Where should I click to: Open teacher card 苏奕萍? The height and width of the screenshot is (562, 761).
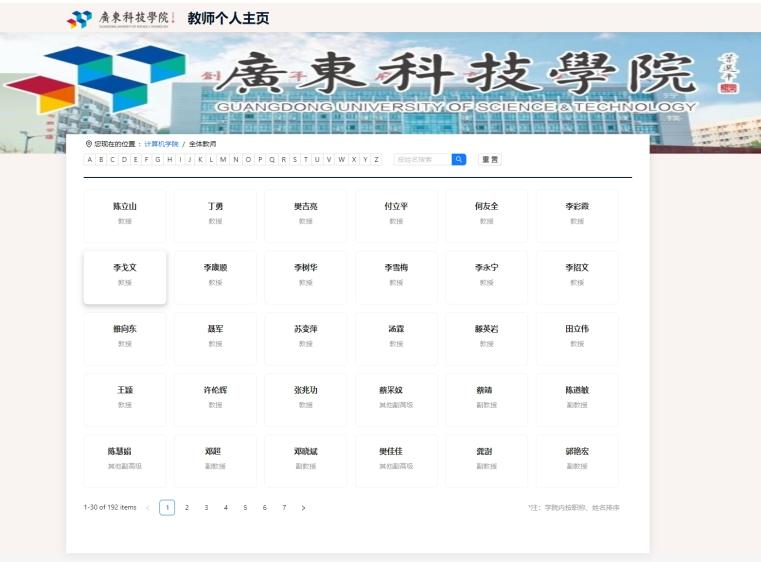click(306, 339)
